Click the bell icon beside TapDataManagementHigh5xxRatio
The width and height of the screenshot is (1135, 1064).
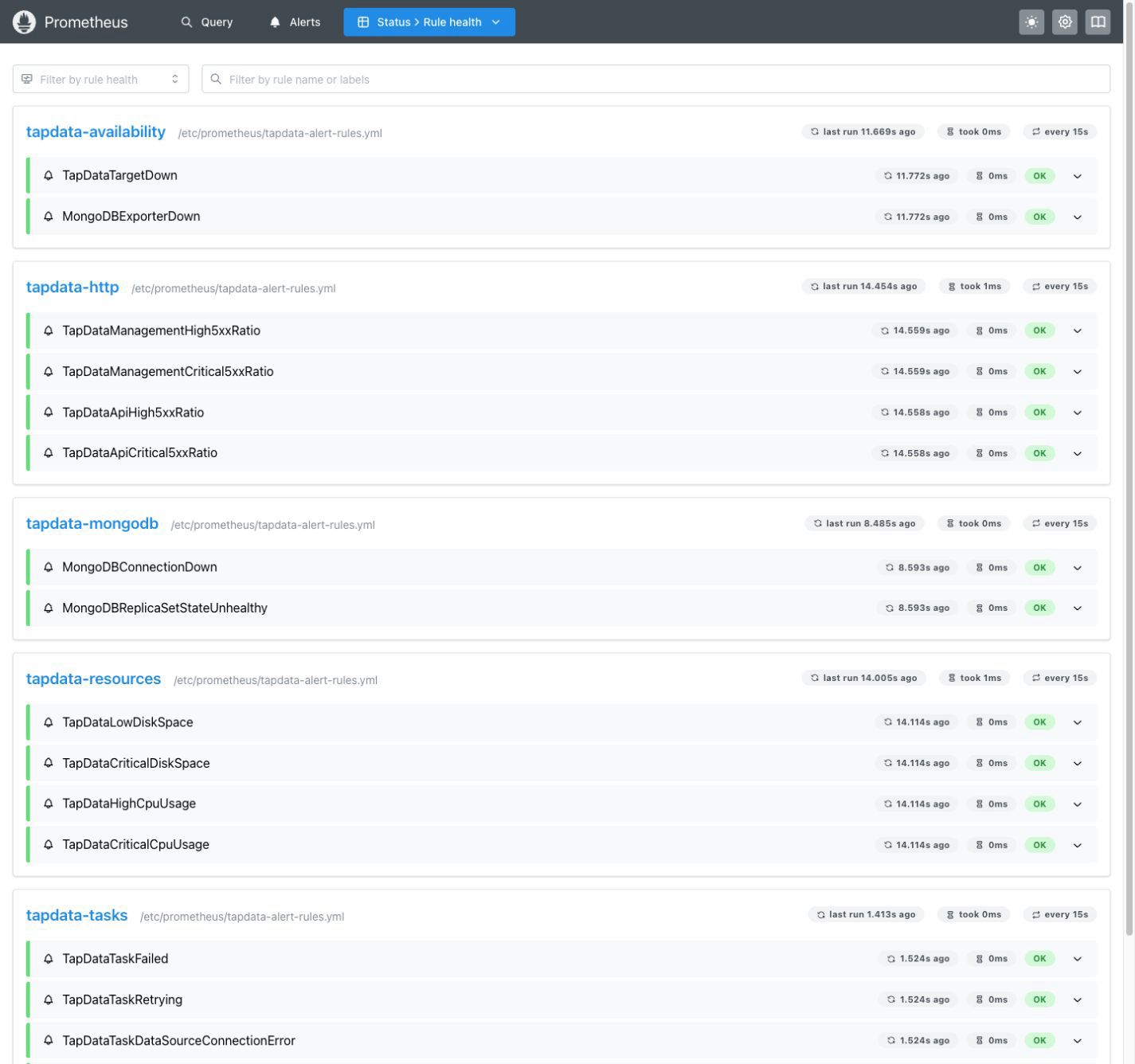49,331
